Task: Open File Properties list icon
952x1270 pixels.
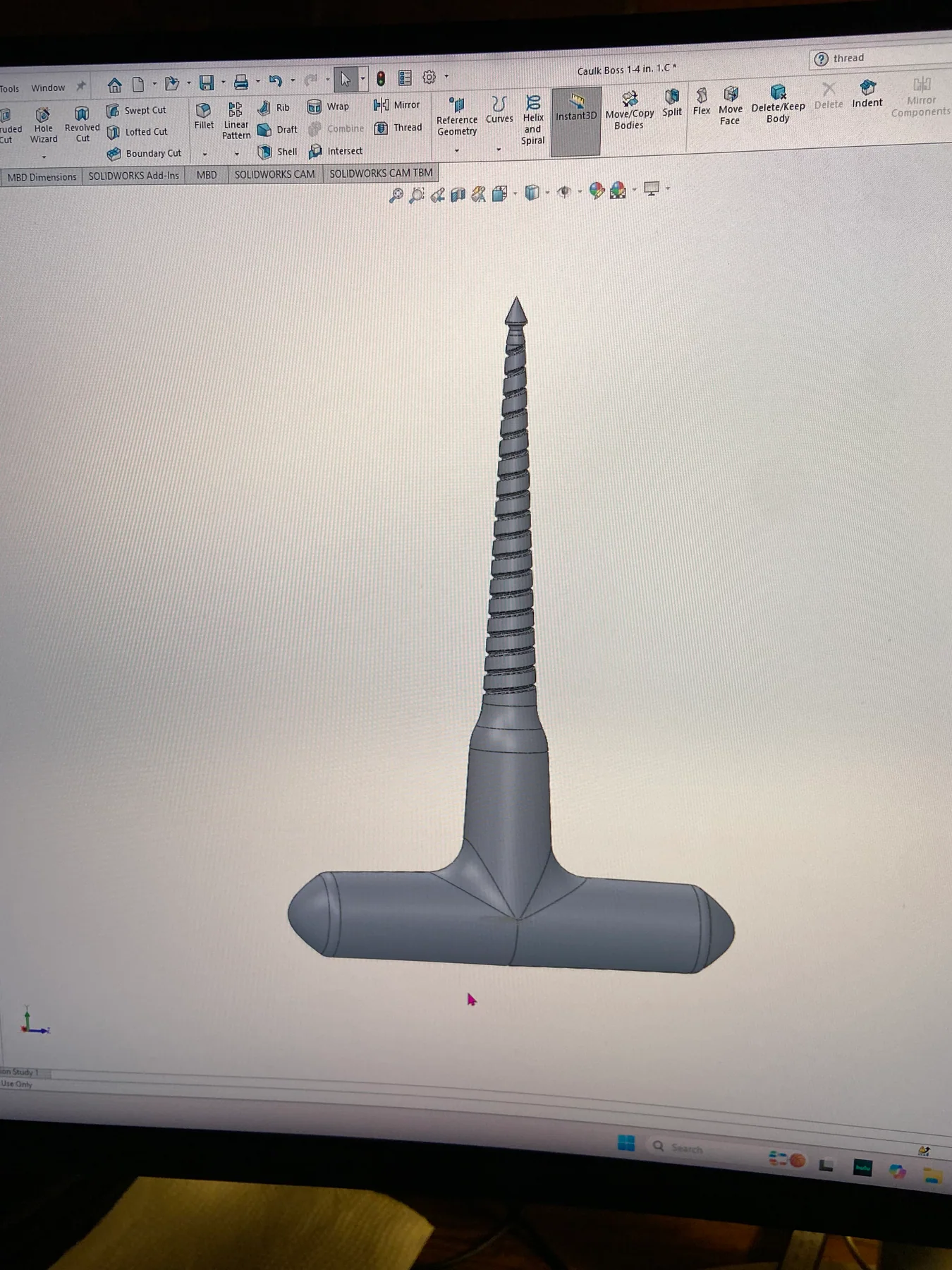Action: point(405,78)
